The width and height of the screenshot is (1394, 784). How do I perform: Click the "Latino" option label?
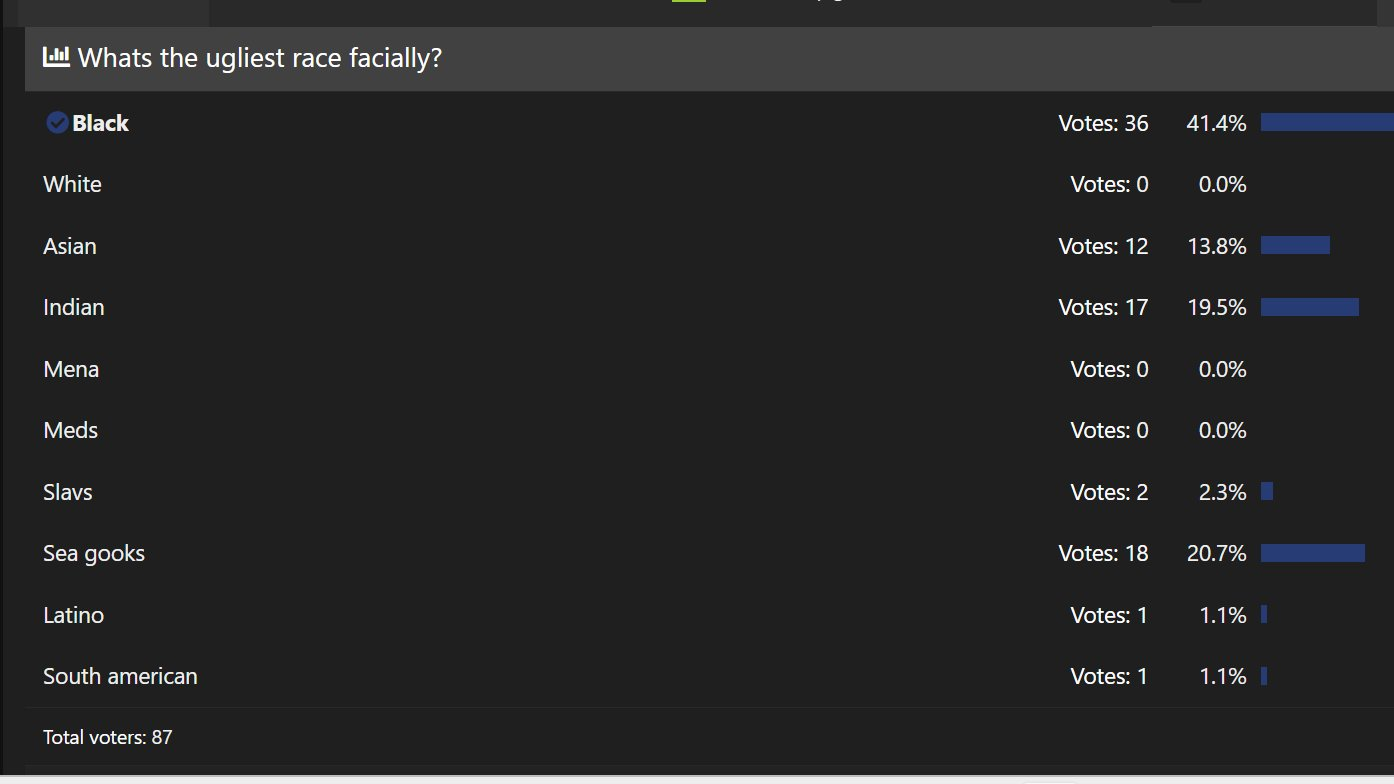tap(74, 616)
